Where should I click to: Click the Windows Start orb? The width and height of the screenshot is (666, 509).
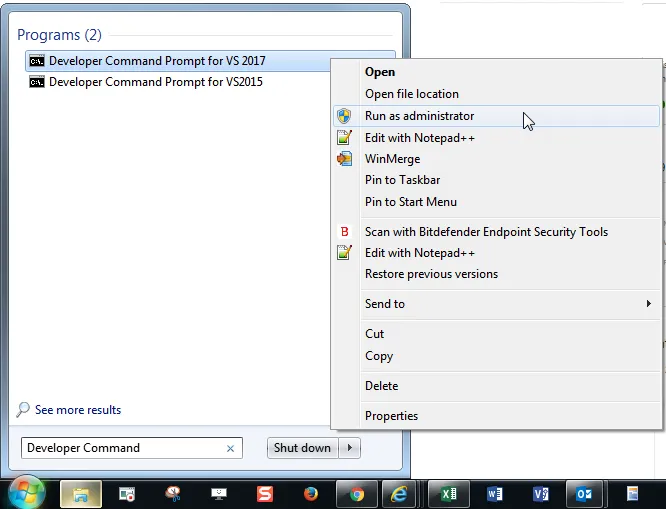point(26,493)
